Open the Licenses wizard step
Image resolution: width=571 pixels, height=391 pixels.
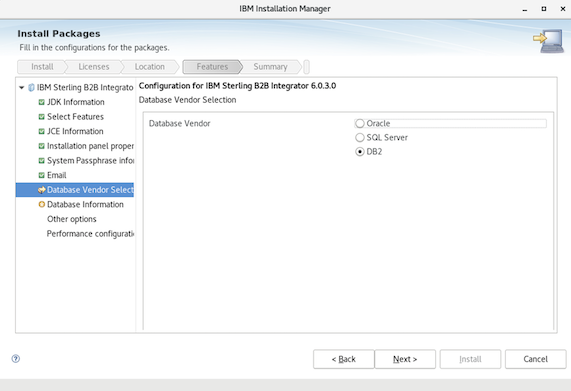click(x=94, y=67)
